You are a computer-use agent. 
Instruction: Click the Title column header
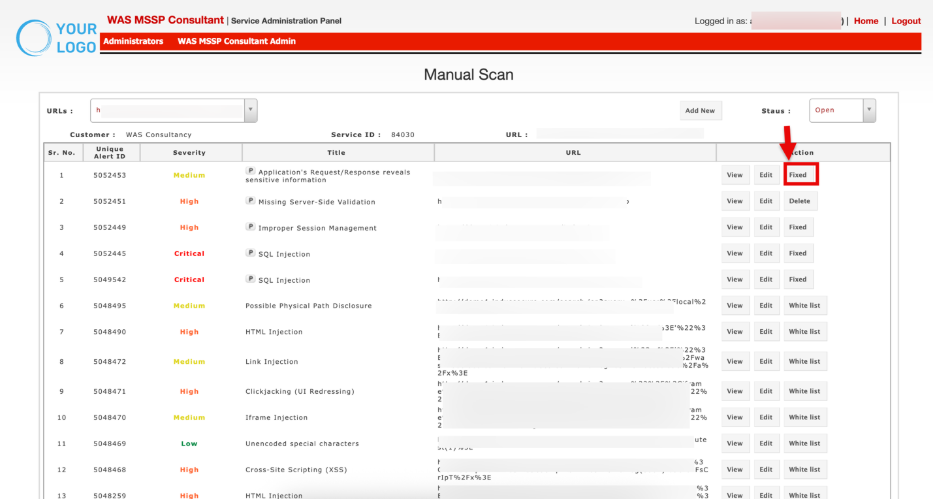(337, 153)
